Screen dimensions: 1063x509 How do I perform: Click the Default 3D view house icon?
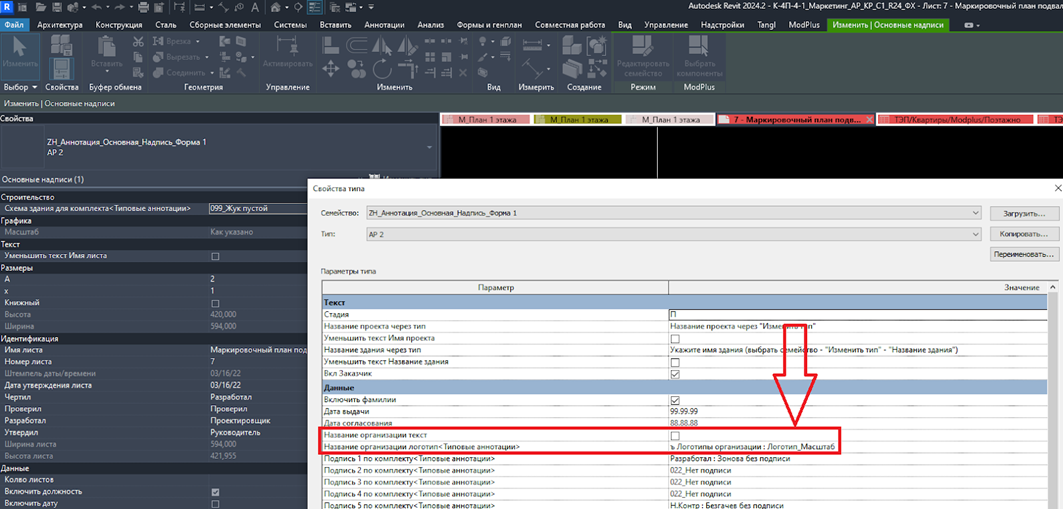pyautogui.click(x=277, y=8)
